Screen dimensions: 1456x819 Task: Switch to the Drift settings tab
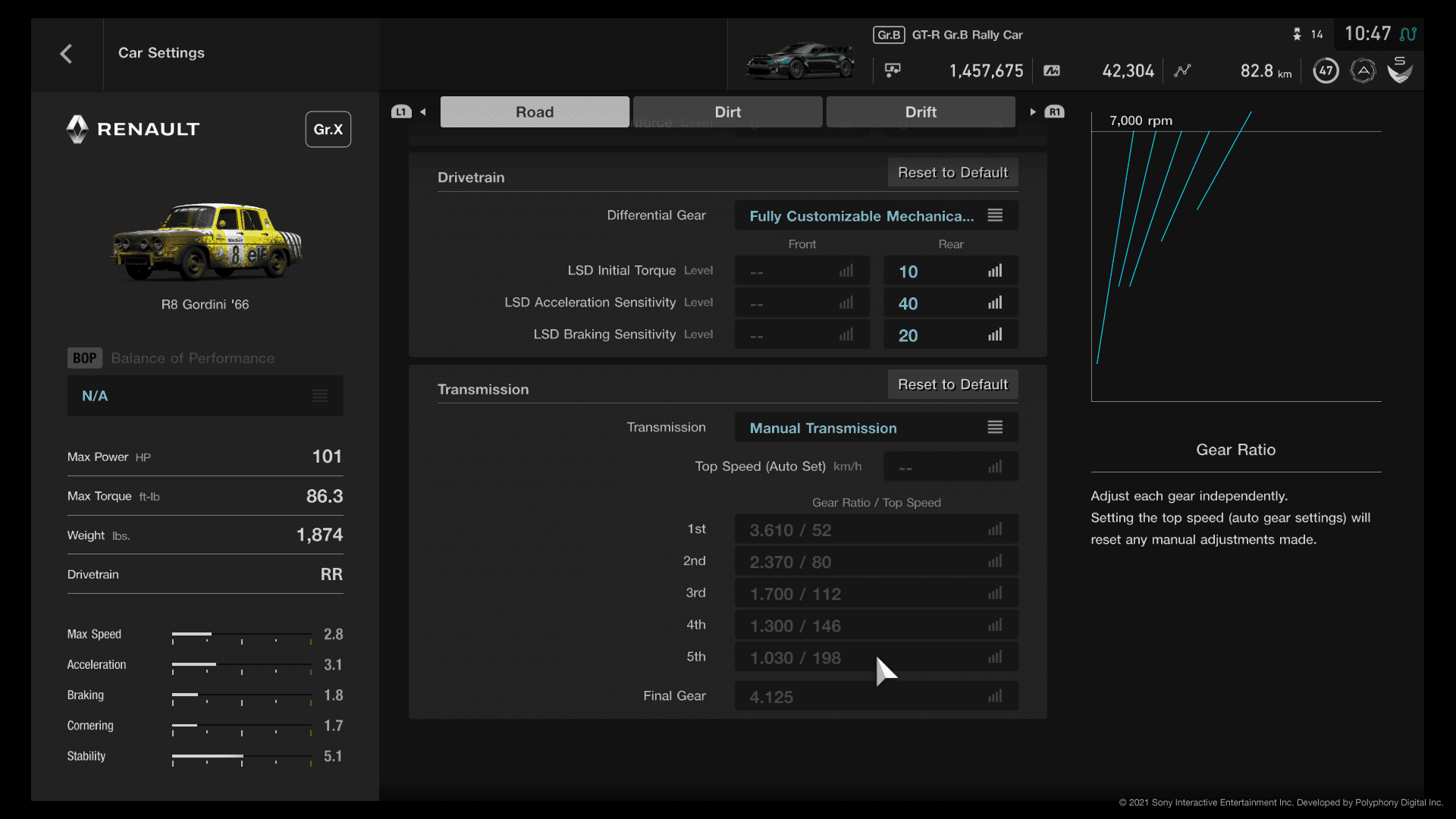[x=921, y=111]
